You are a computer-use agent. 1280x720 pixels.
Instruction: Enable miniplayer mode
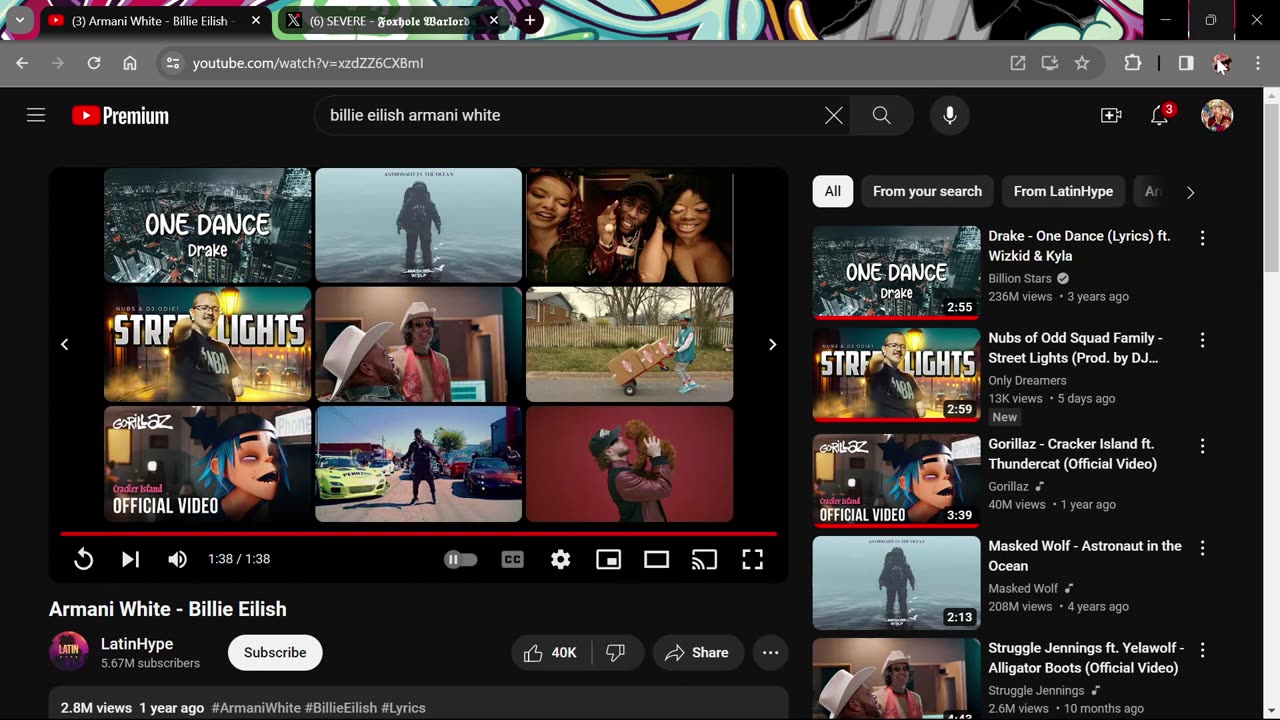tap(608, 559)
